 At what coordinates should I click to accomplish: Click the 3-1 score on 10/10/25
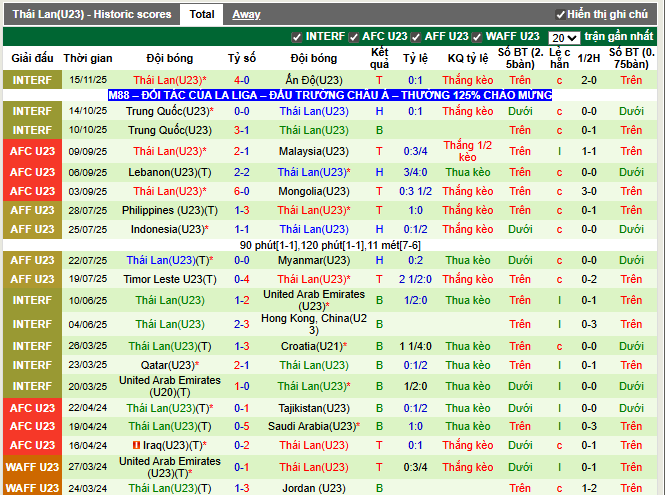tap(242, 130)
